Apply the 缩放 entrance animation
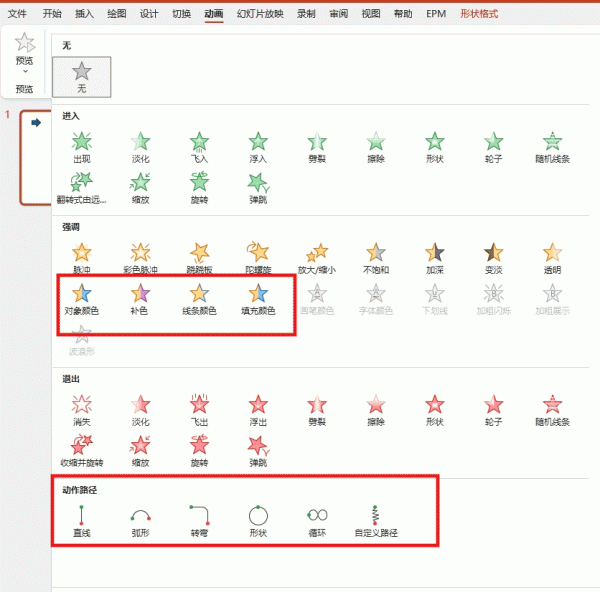This screenshot has width=600, height=592. pos(140,188)
